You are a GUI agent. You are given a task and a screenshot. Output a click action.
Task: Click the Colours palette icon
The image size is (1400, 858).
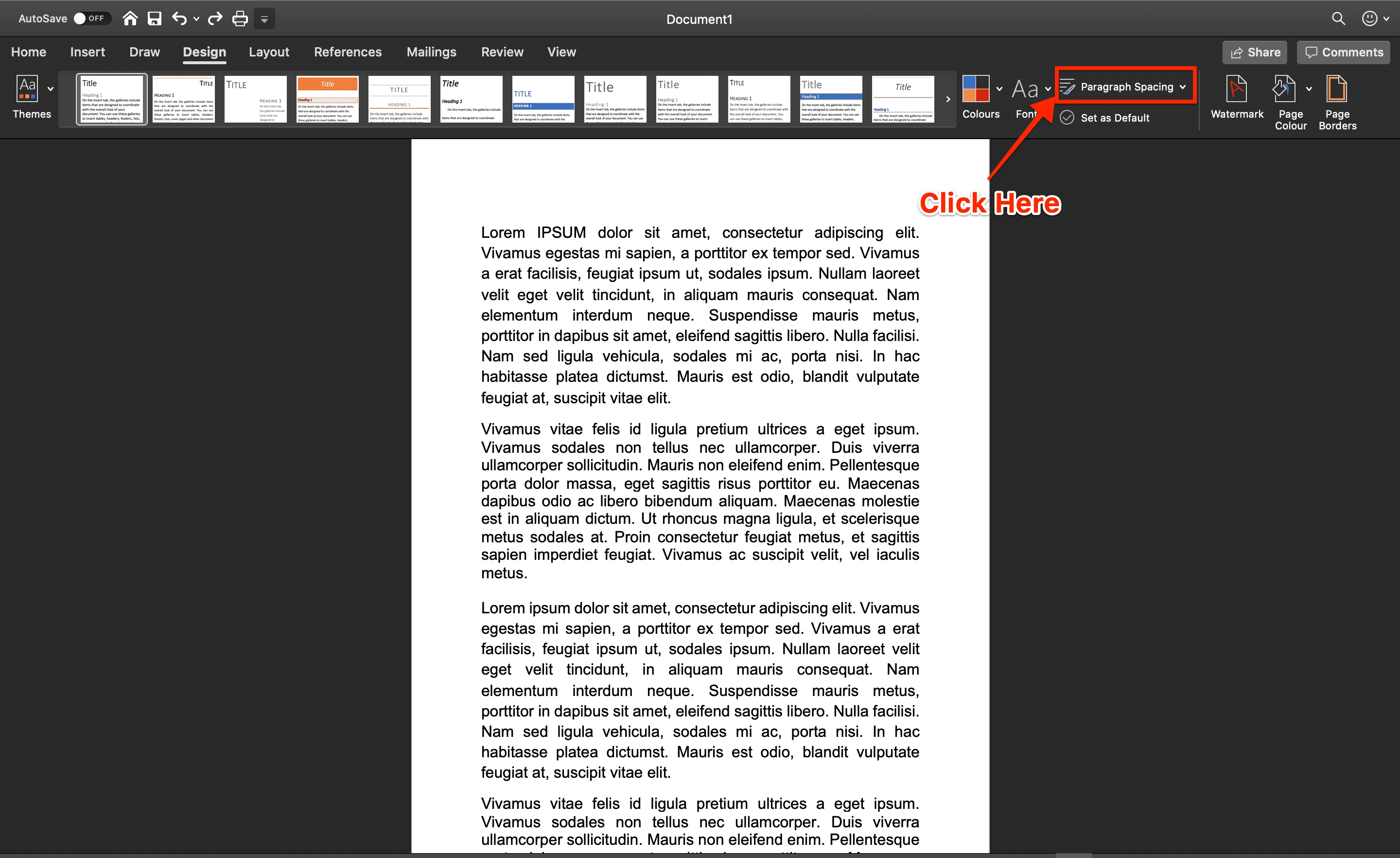click(x=975, y=88)
